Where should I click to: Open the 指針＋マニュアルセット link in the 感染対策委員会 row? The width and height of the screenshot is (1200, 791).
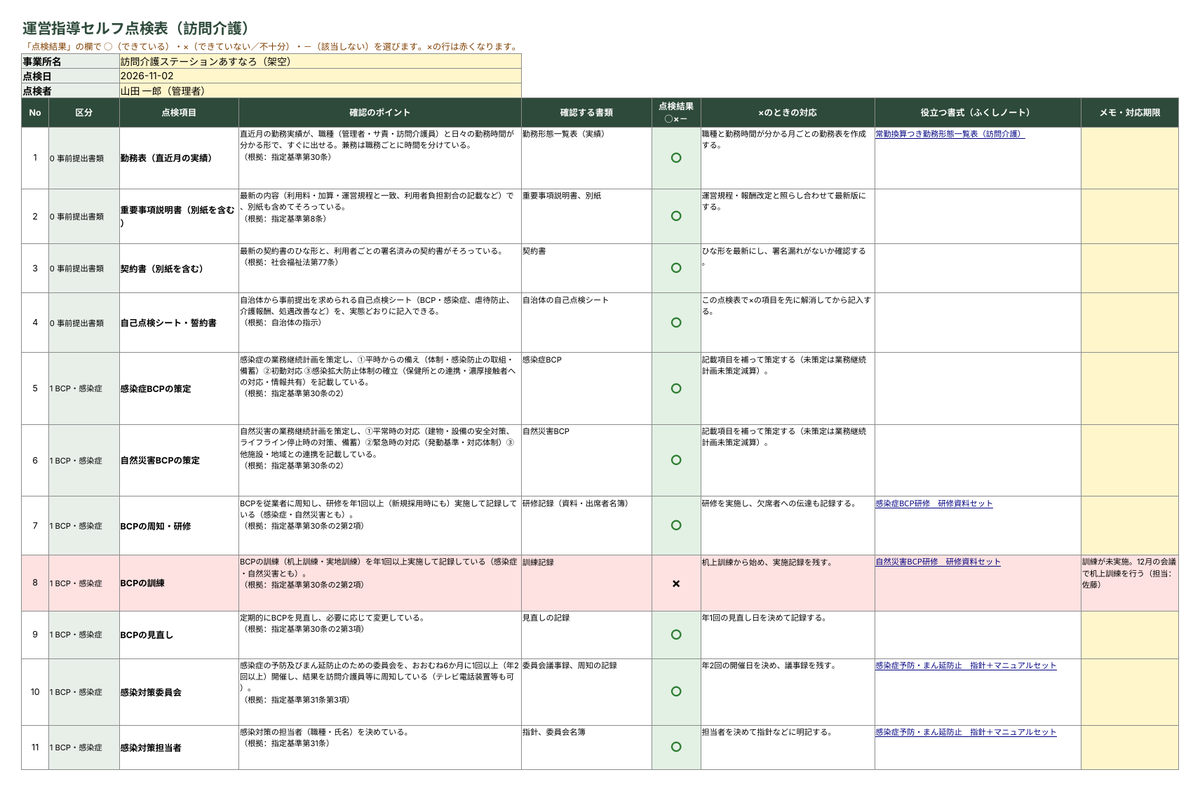click(x=966, y=665)
